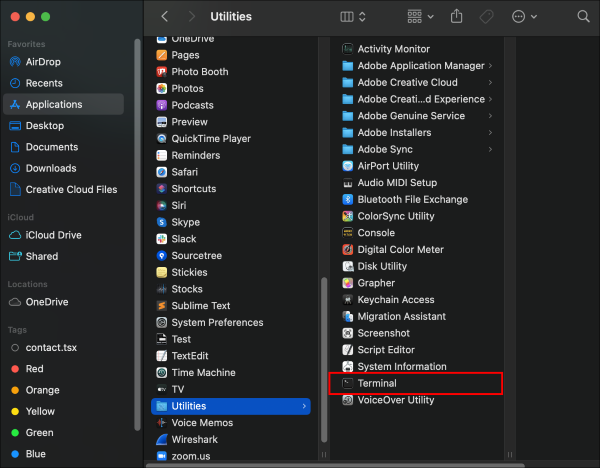Open the More actions ellipsis menu
600x468 pixels.
524,16
